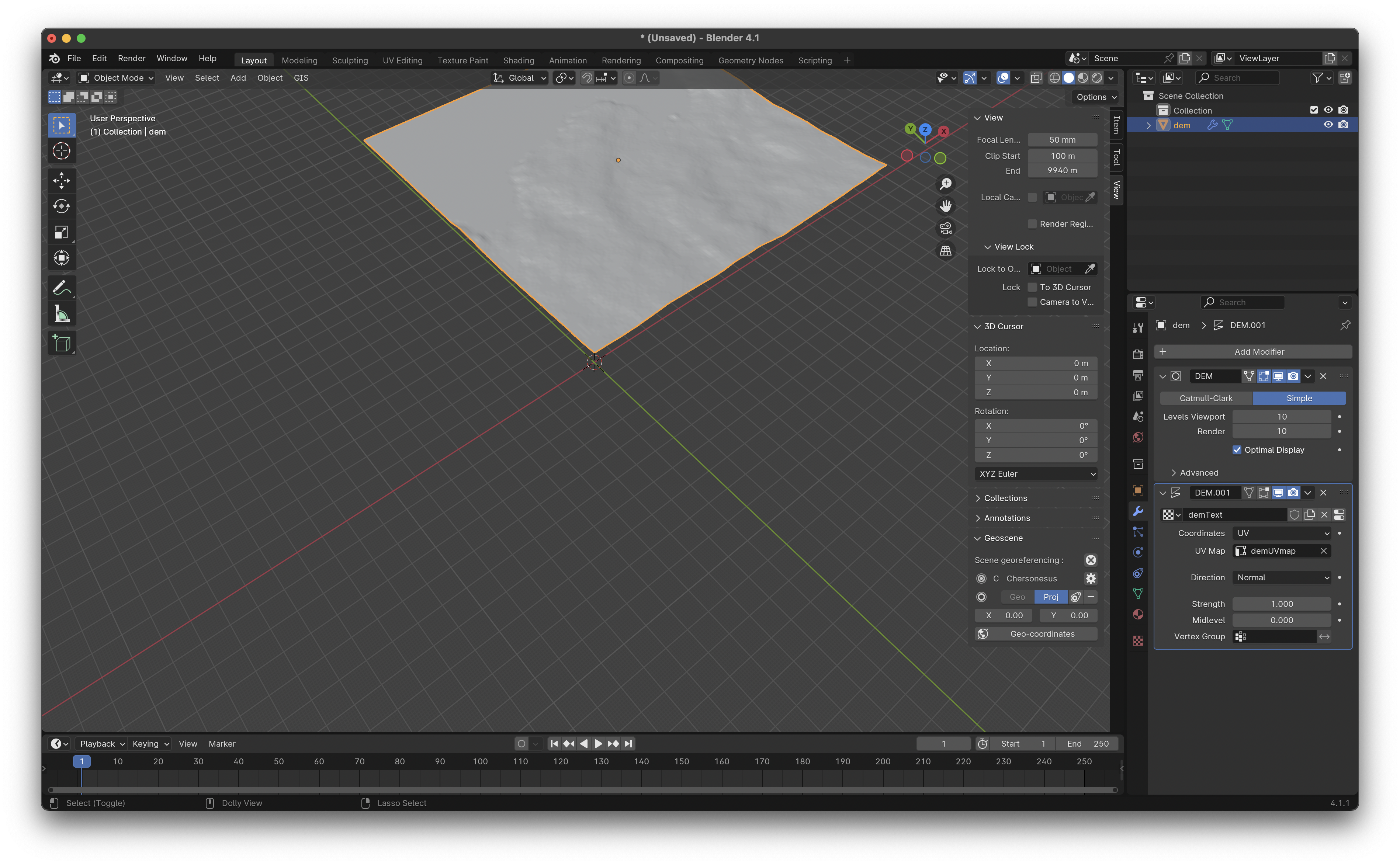Toggle Local Camera checkbox

click(1032, 197)
